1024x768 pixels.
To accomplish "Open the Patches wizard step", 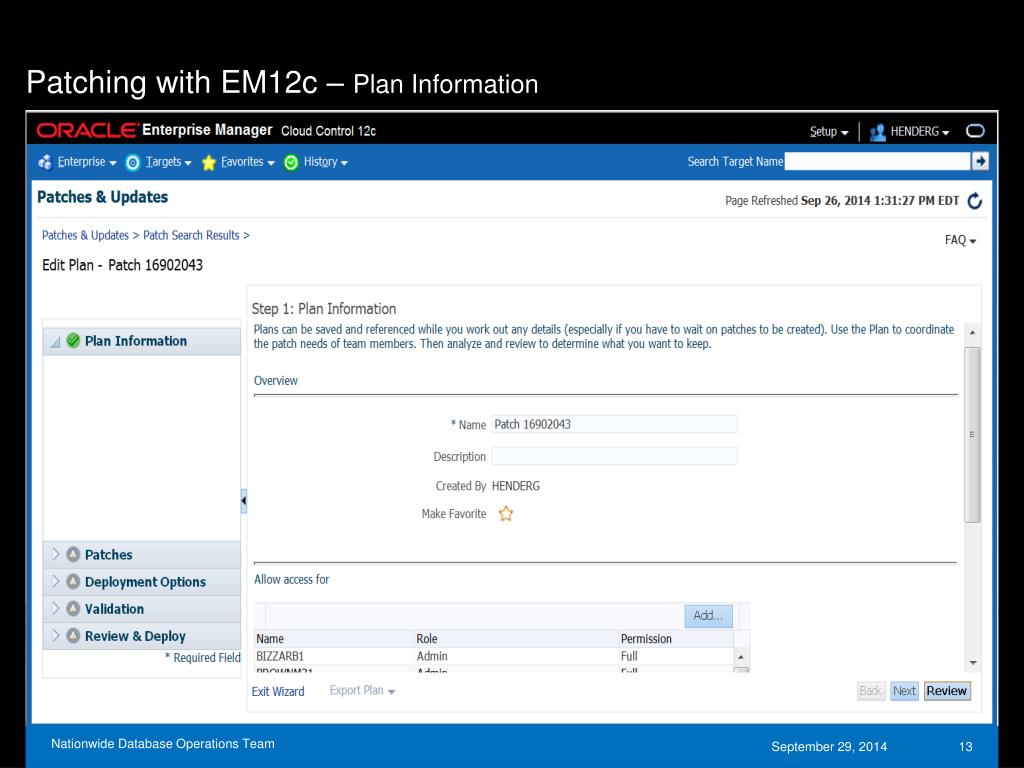I will point(108,555).
